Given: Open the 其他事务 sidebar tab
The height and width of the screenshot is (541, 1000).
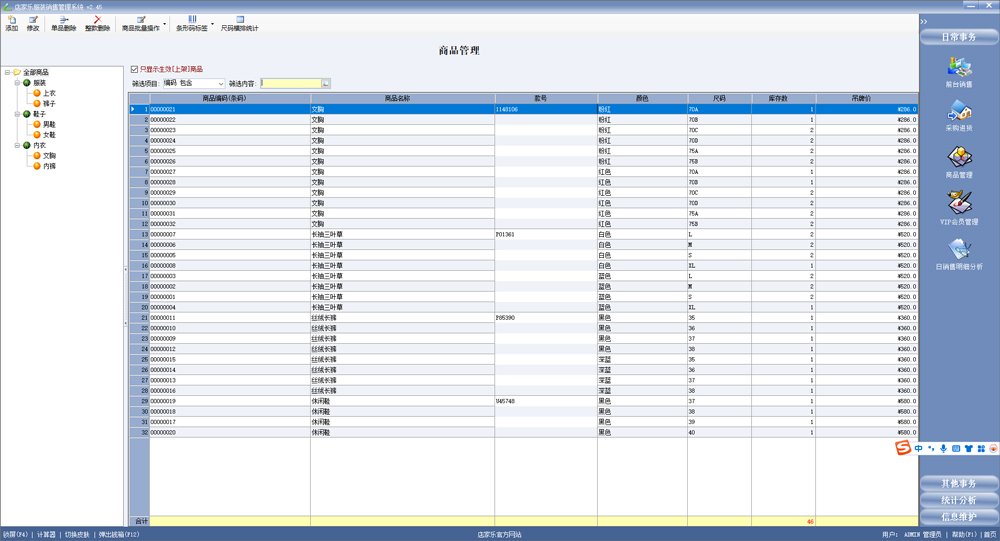Looking at the screenshot, I should (x=959, y=484).
